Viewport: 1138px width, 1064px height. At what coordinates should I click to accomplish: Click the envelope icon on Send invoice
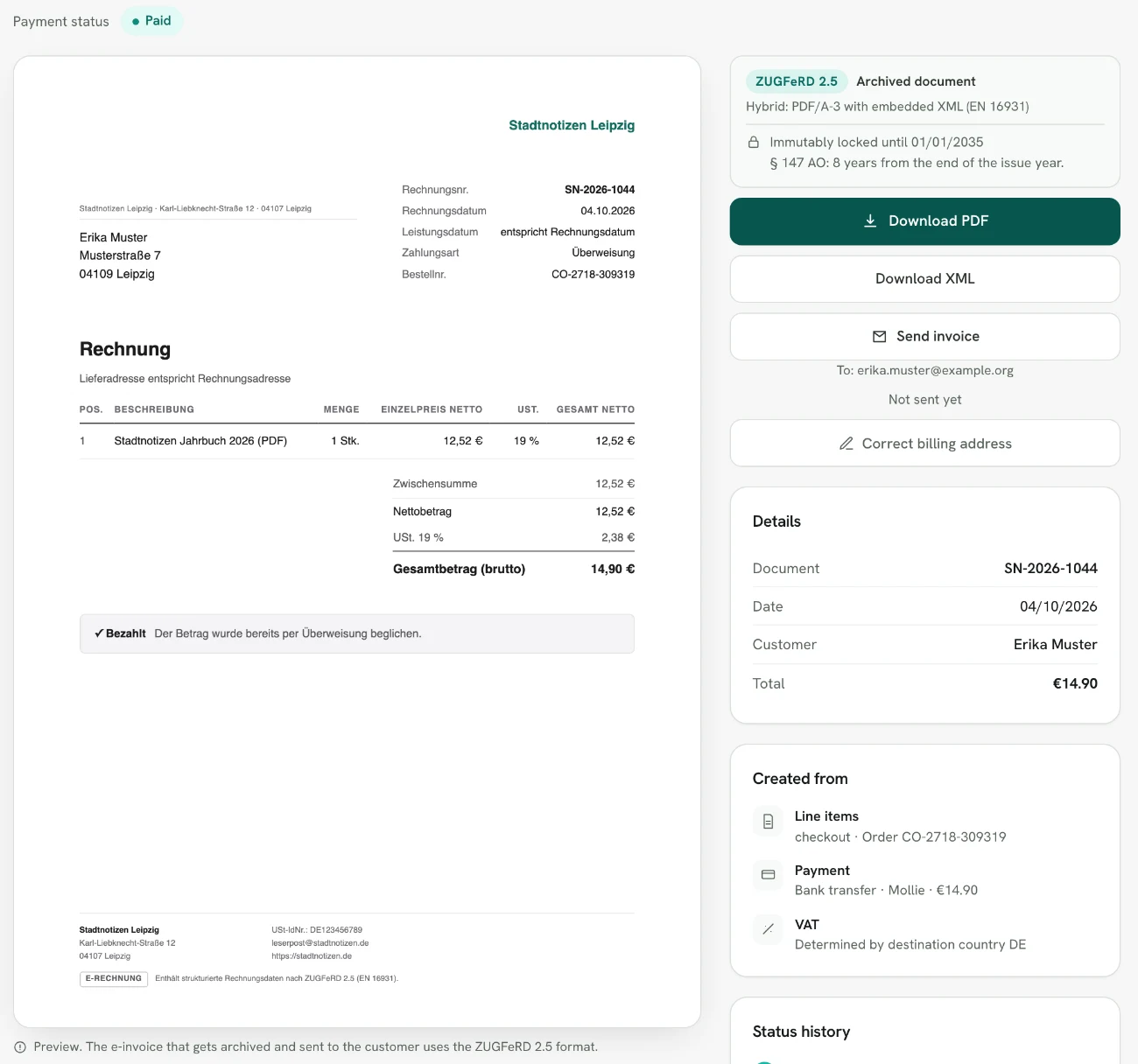point(880,337)
